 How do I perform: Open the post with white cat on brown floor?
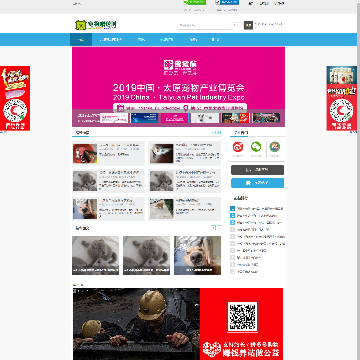(x=162, y=153)
